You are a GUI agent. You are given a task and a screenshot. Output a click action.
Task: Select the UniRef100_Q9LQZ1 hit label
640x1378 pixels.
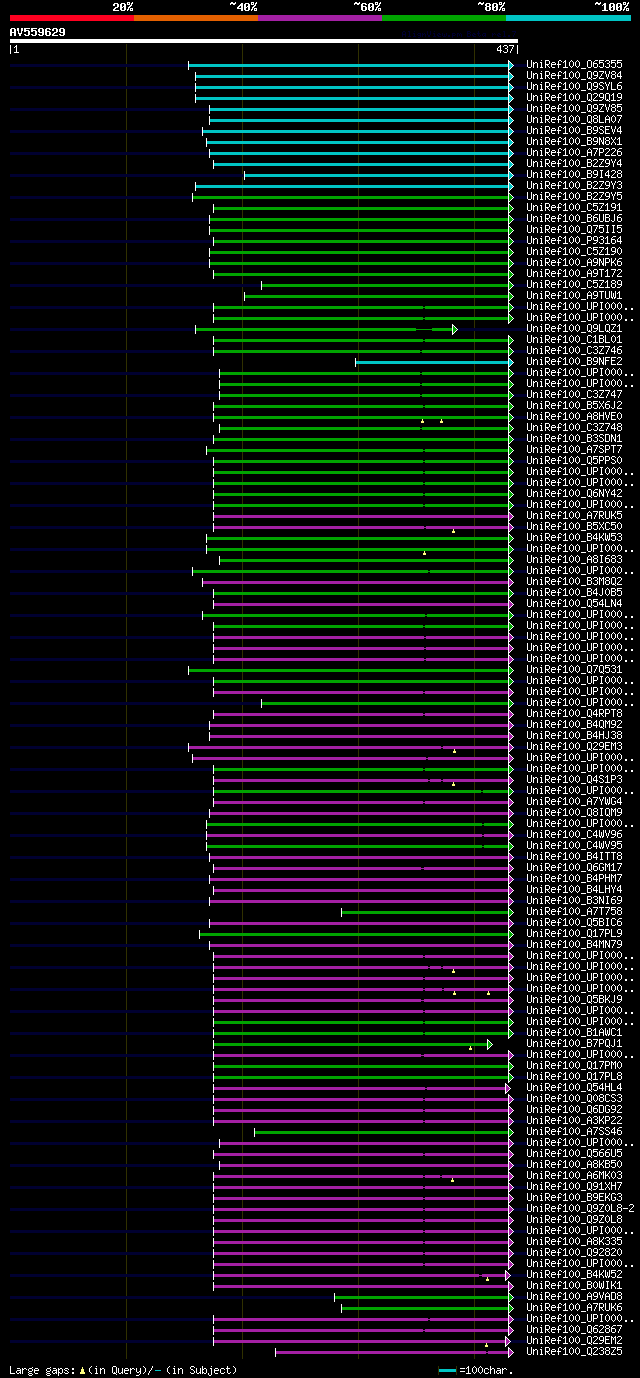tap(574, 329)
